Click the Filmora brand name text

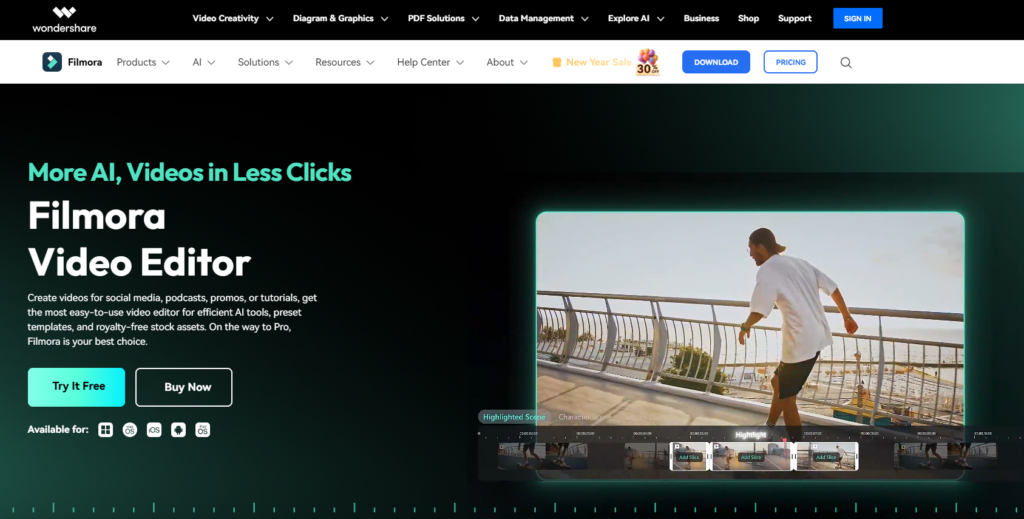(x=85, y=62)
